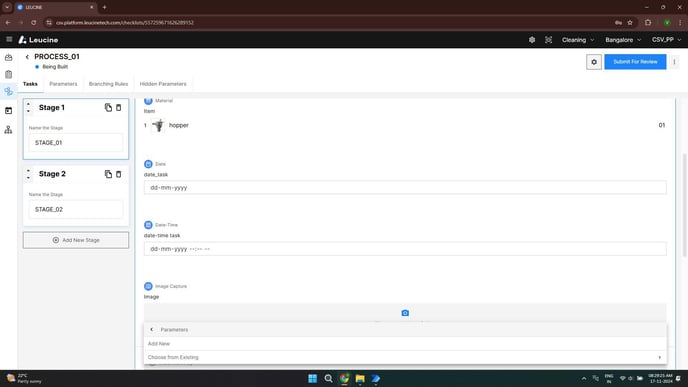The image size is (688, 387).
Task: Open the hierarchy icon in left sidebar
Action: 8,129
